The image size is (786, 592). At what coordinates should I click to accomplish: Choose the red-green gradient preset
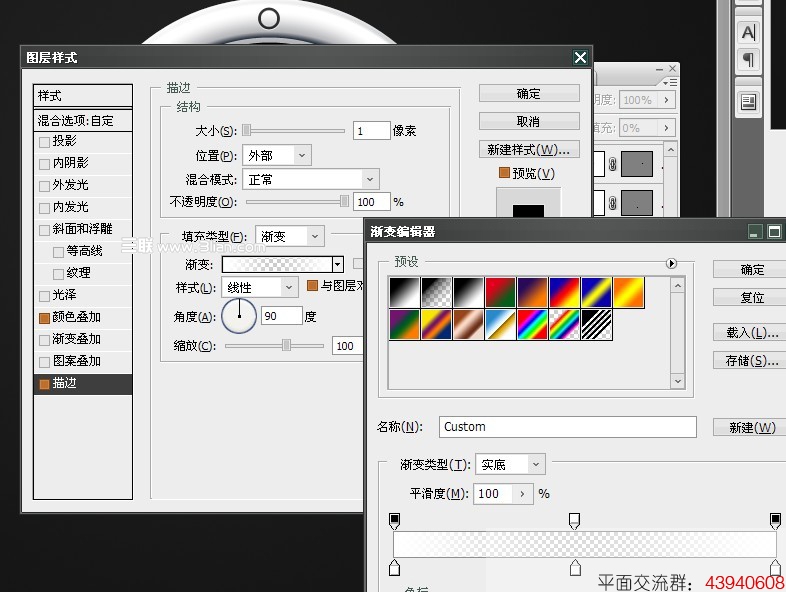click(x=500, y=292)
